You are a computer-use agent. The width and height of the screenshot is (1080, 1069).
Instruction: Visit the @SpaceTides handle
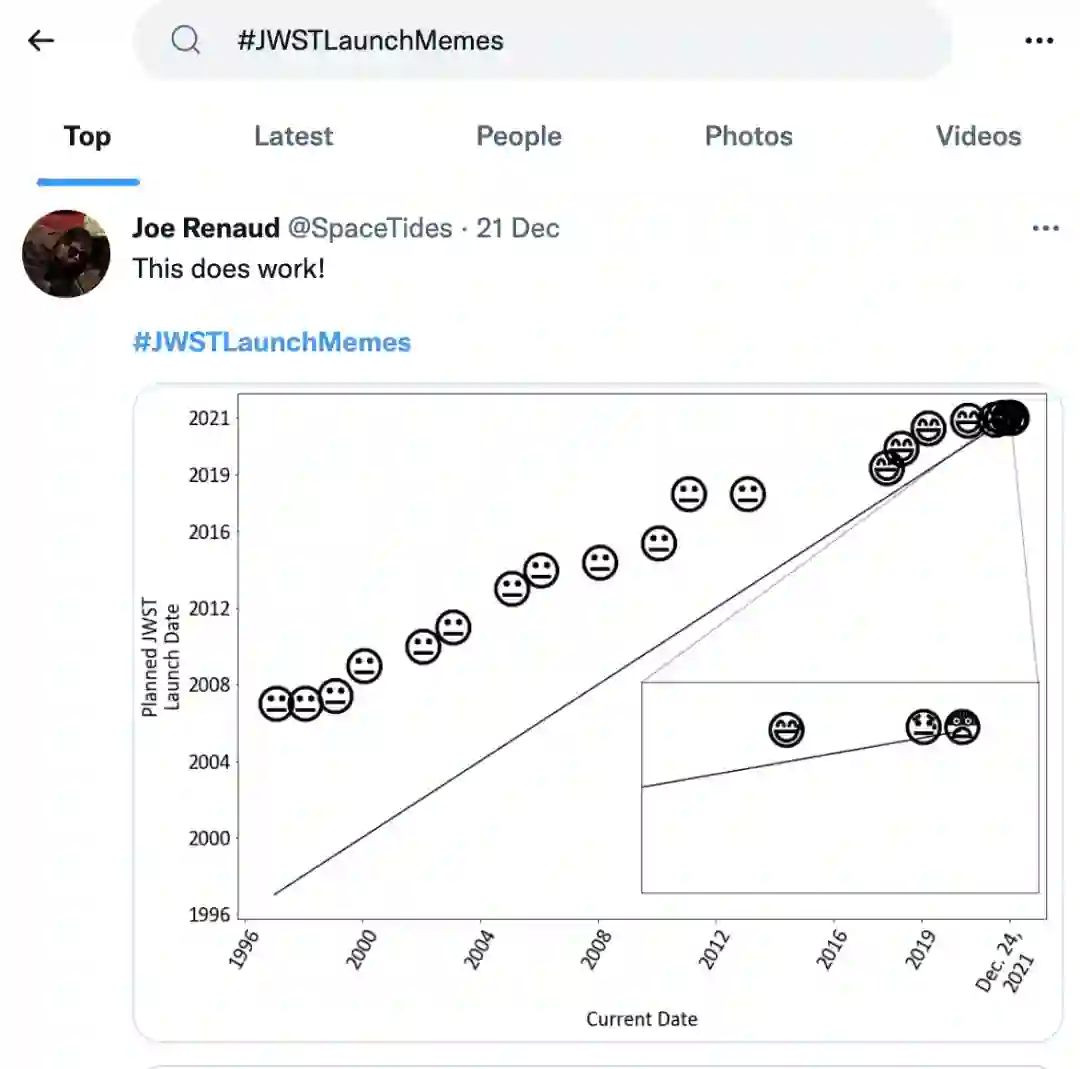tap(370, 229)
